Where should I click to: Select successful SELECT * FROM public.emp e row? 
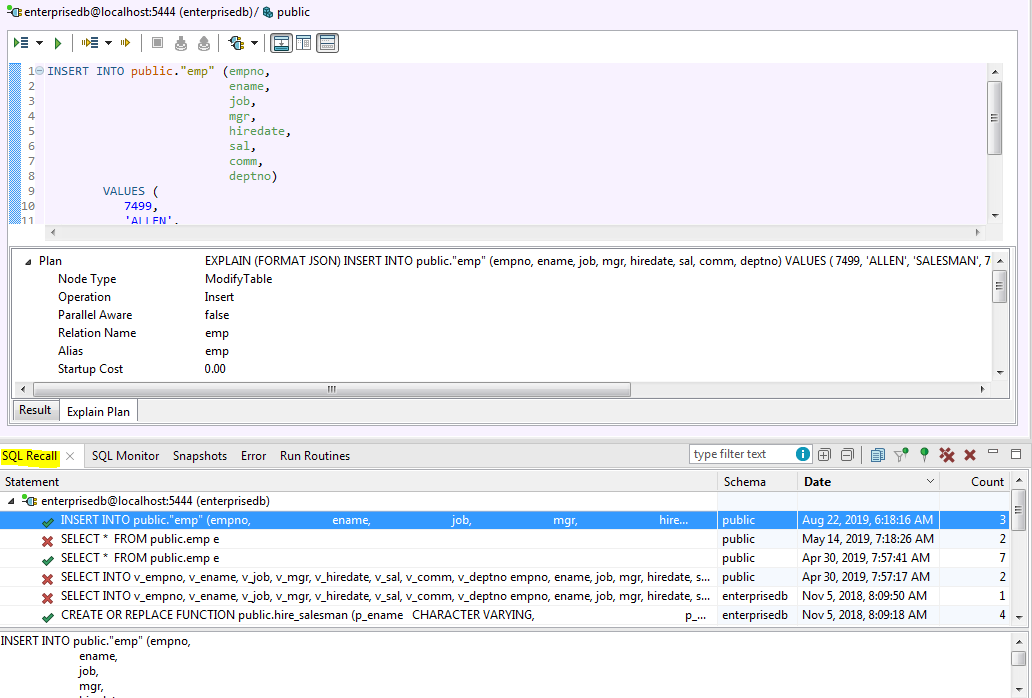504,558
